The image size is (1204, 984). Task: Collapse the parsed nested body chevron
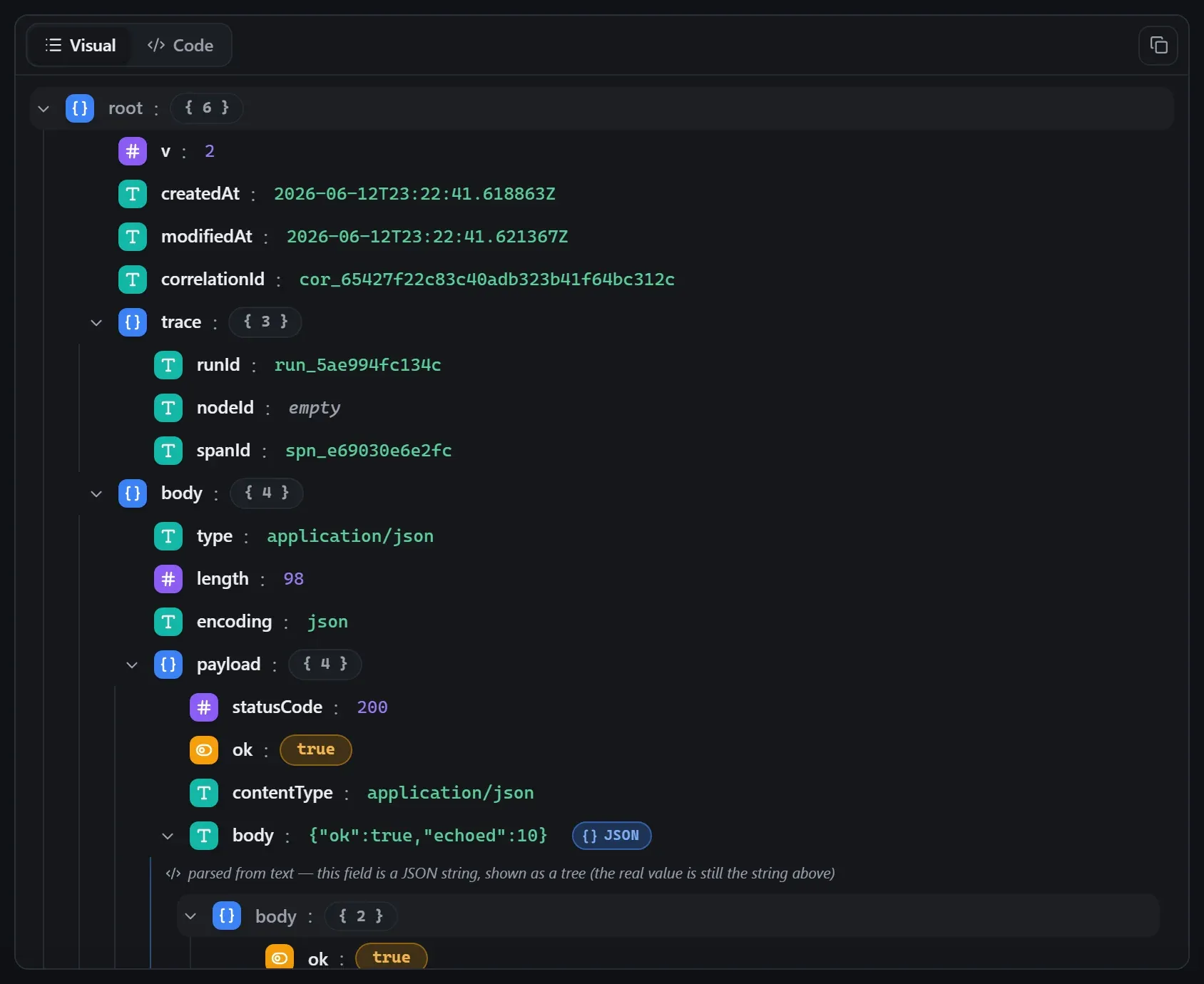[x=190, y=916]
